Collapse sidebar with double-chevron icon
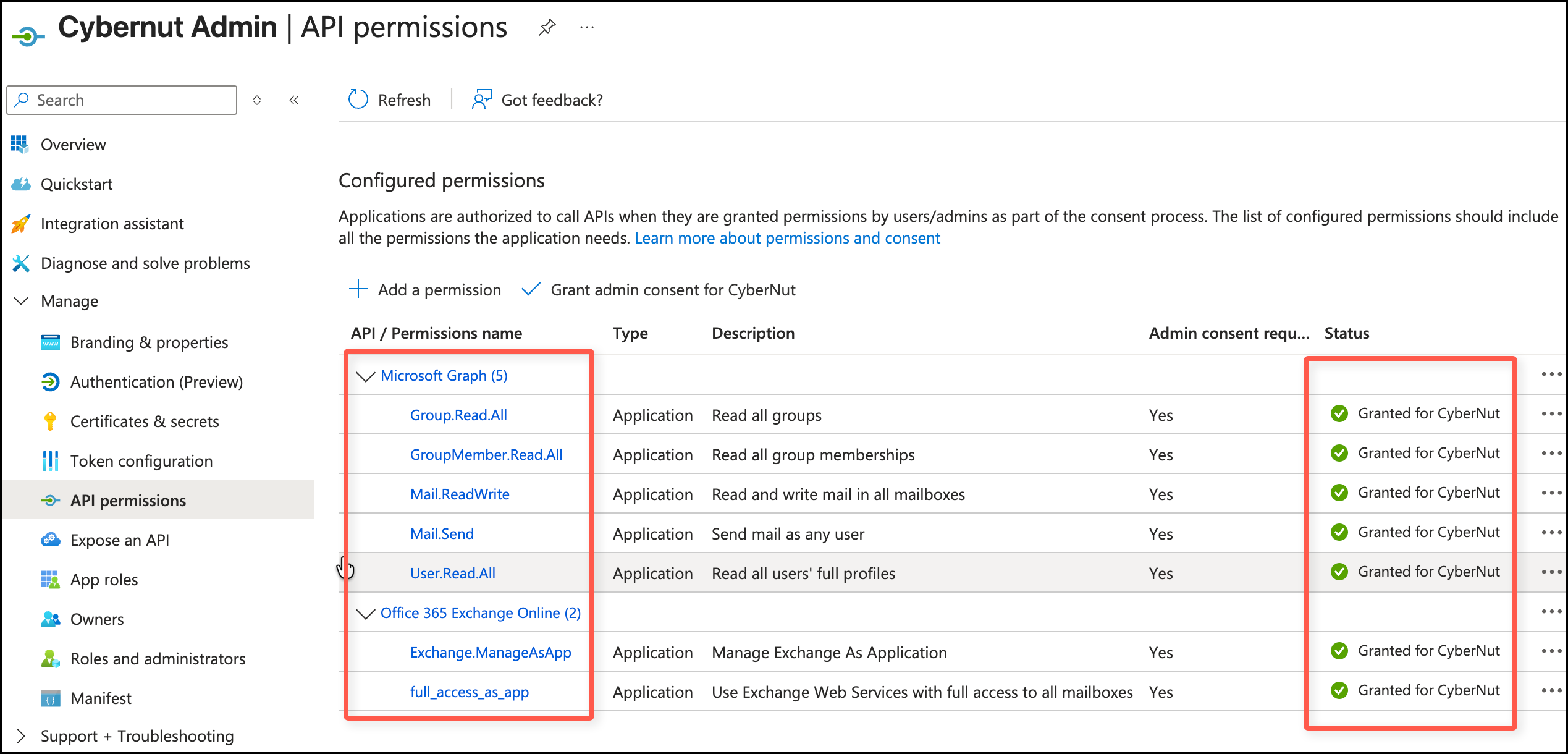Screen dimensions: 1568x754 click(294, 100)
